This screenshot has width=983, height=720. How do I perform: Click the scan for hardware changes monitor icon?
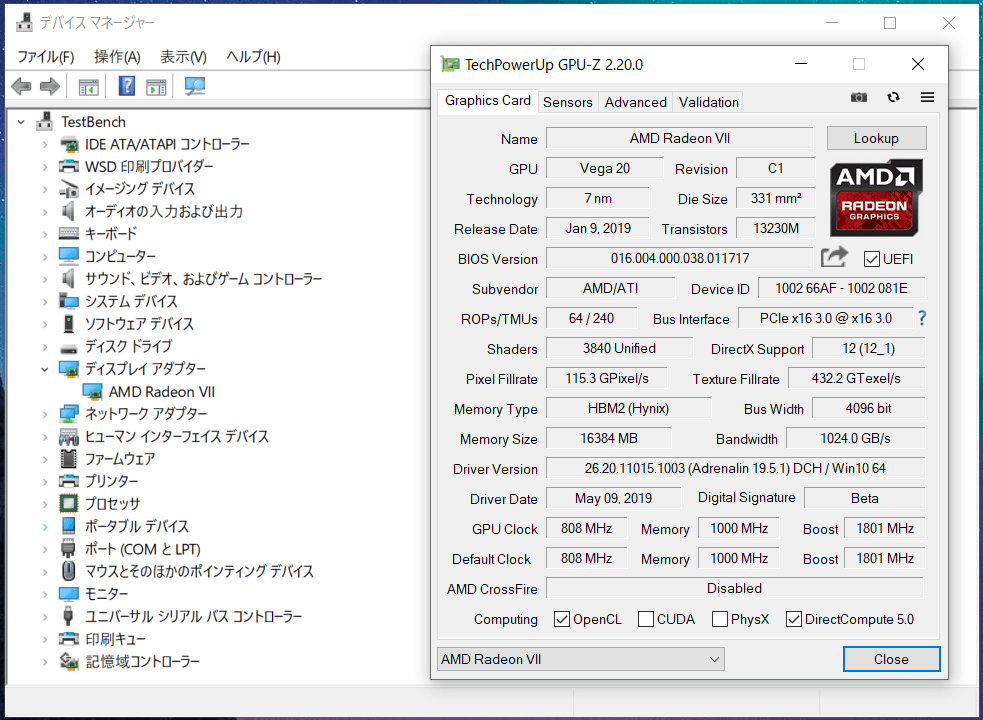point(195,86)
